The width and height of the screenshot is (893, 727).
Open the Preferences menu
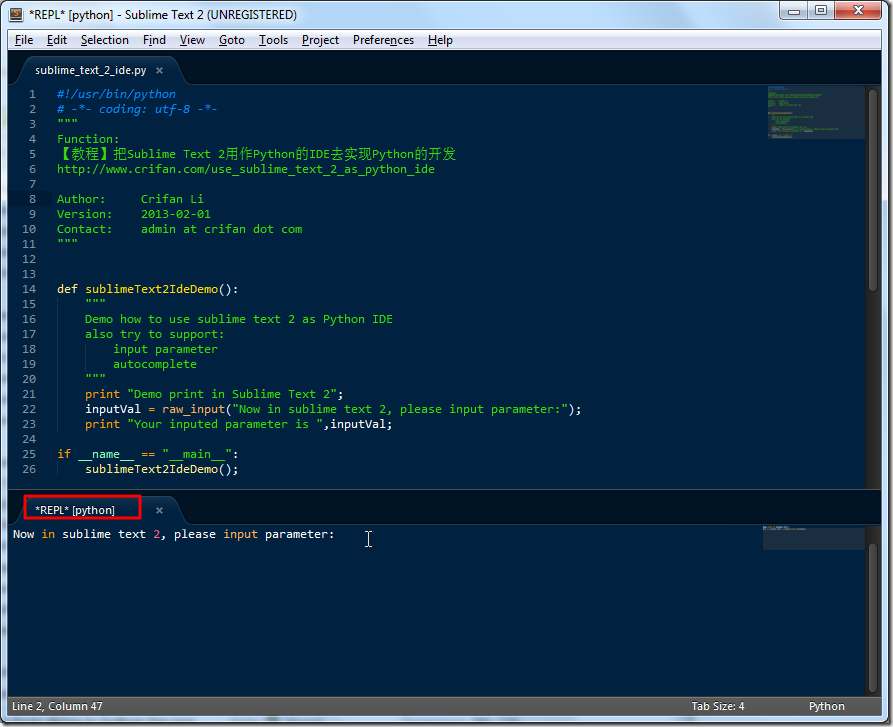pos(383,40)
